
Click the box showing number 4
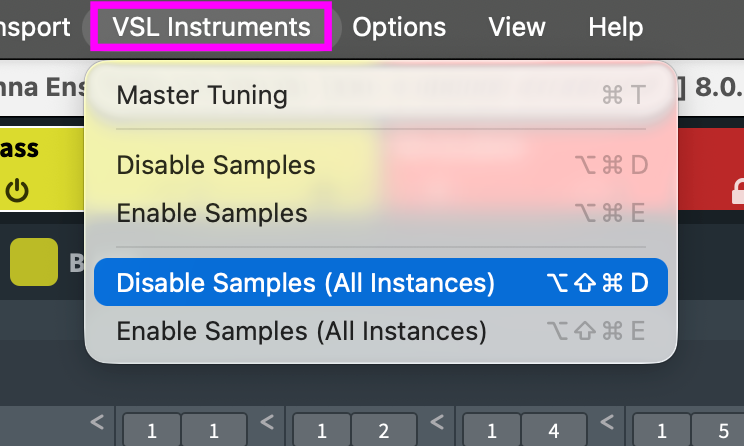click(553, 432)
